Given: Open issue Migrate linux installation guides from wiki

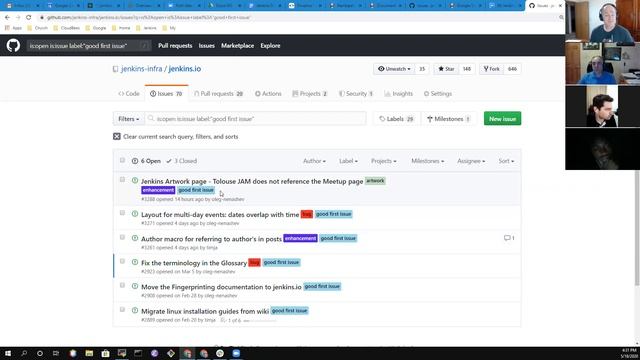Looking at the screenshot, I should pos(205,311).
